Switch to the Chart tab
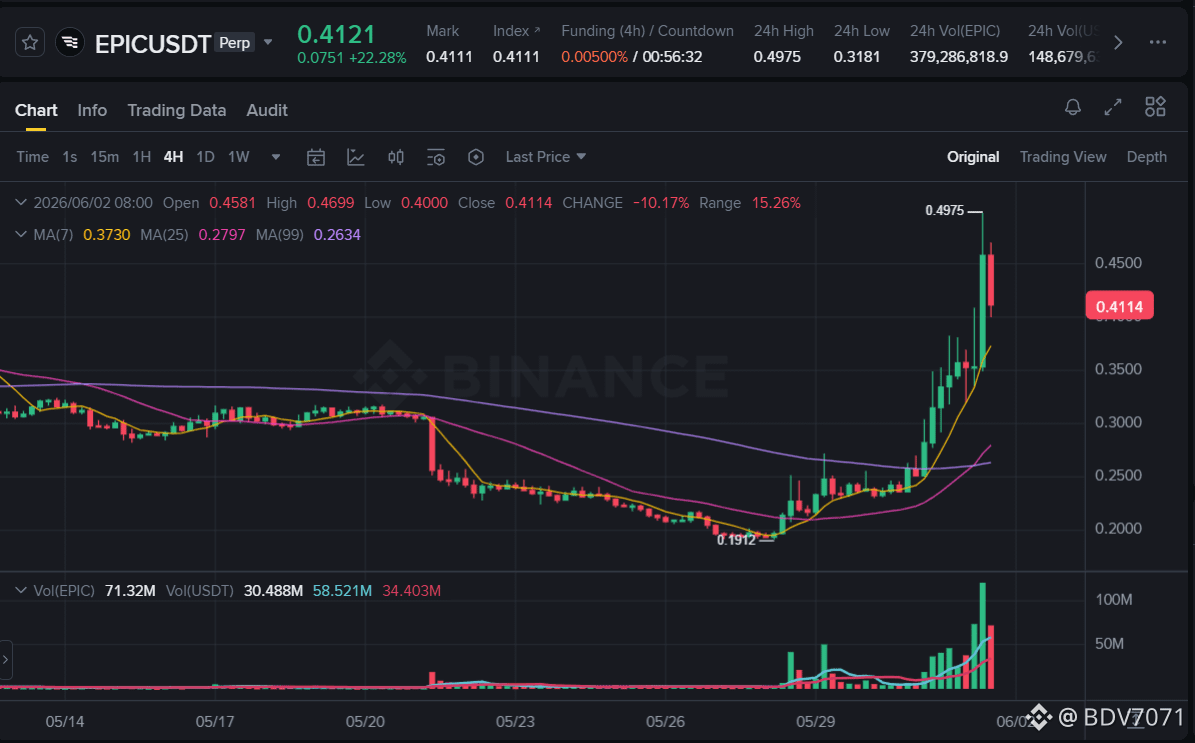Screen dimensions: 1195x743 click(36, 110)
